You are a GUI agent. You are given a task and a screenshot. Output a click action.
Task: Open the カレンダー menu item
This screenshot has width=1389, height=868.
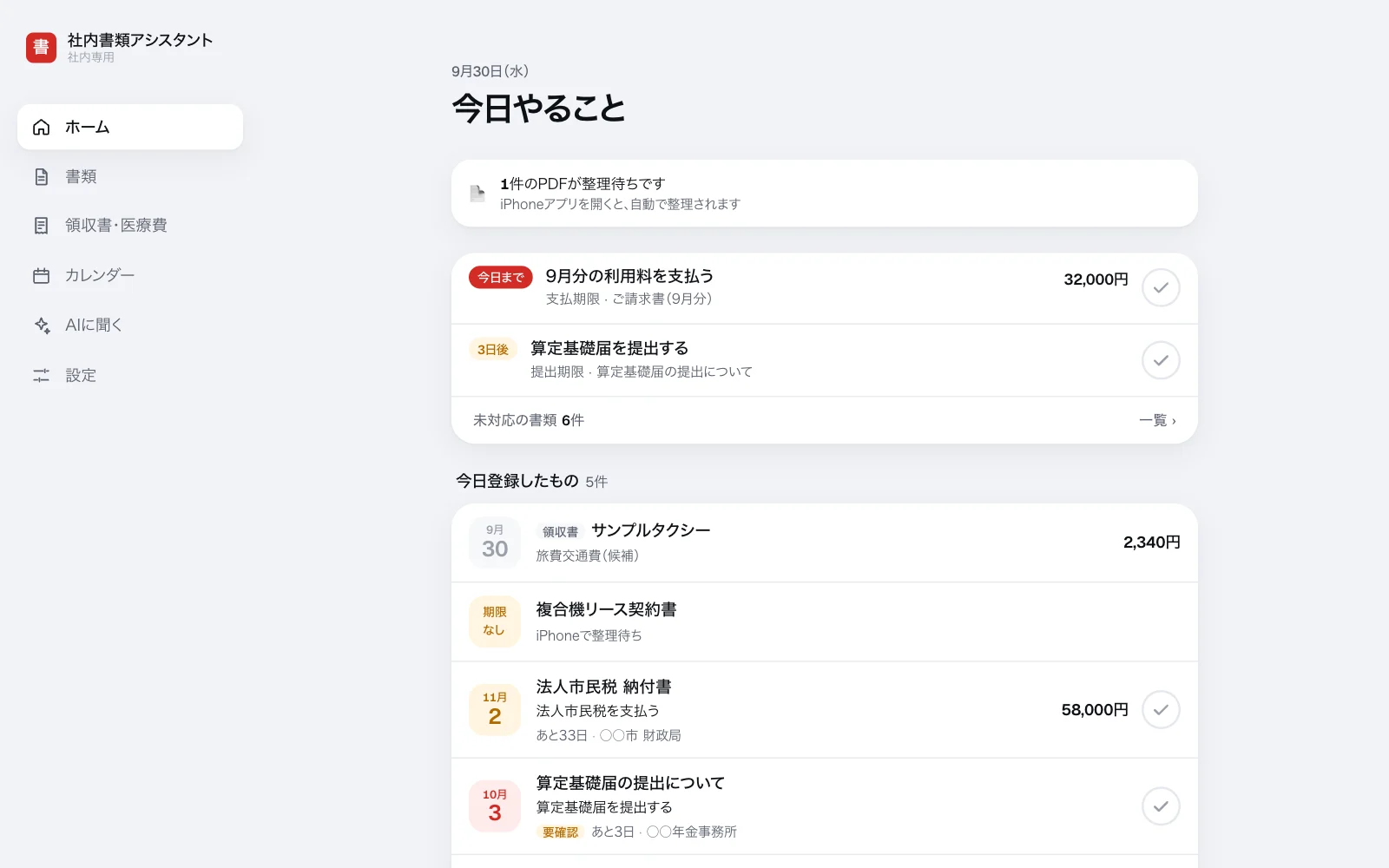130,276
